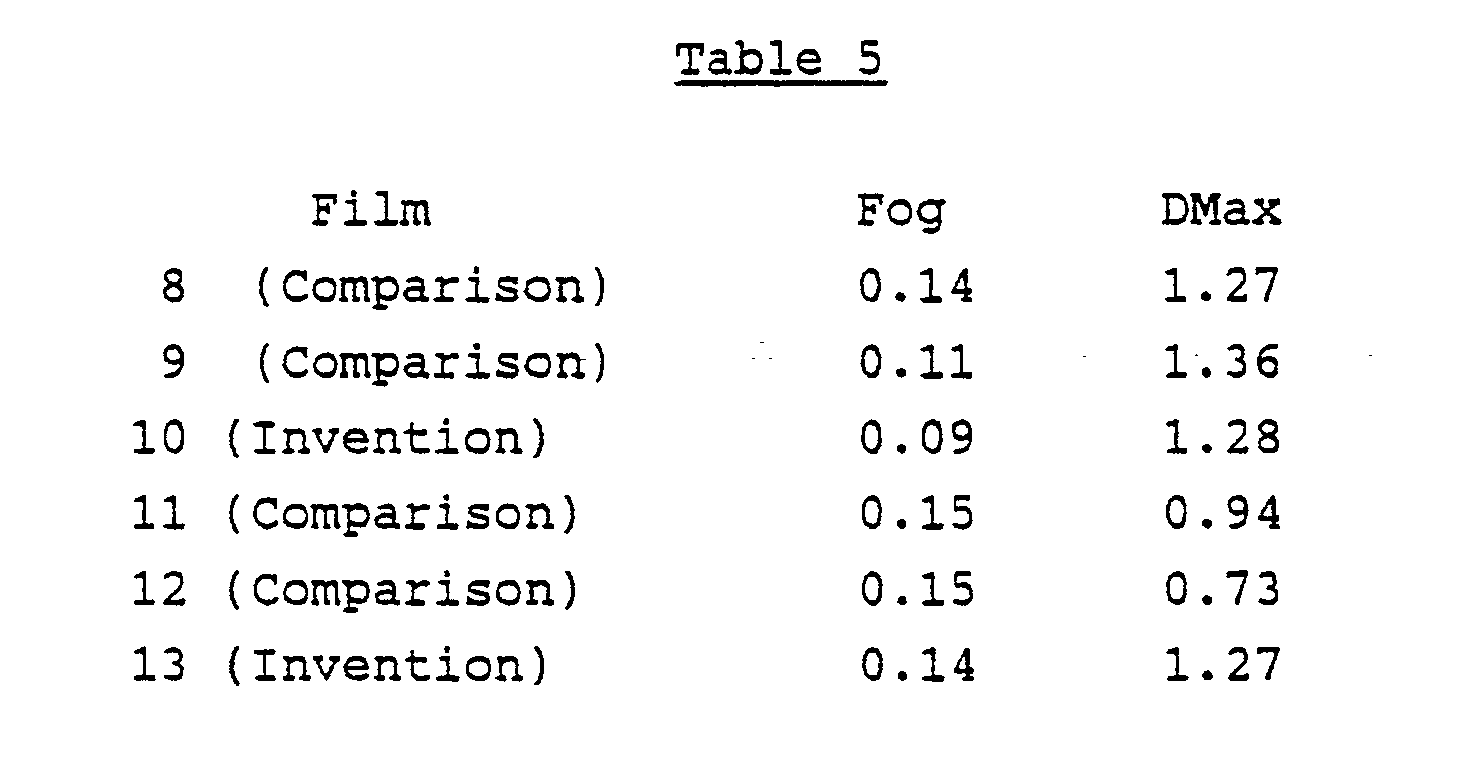Click the DMax value 1.28

click(1222, 439)
